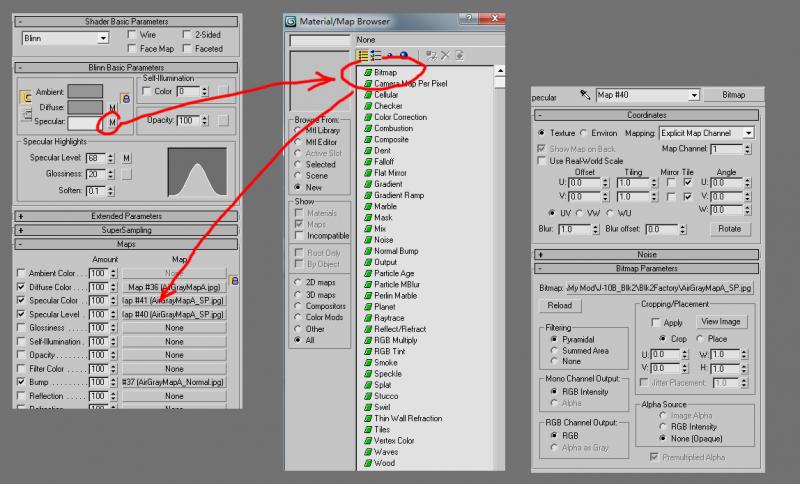
Task: Expand the Extended Parameters rollout
Action: [126, 216]
